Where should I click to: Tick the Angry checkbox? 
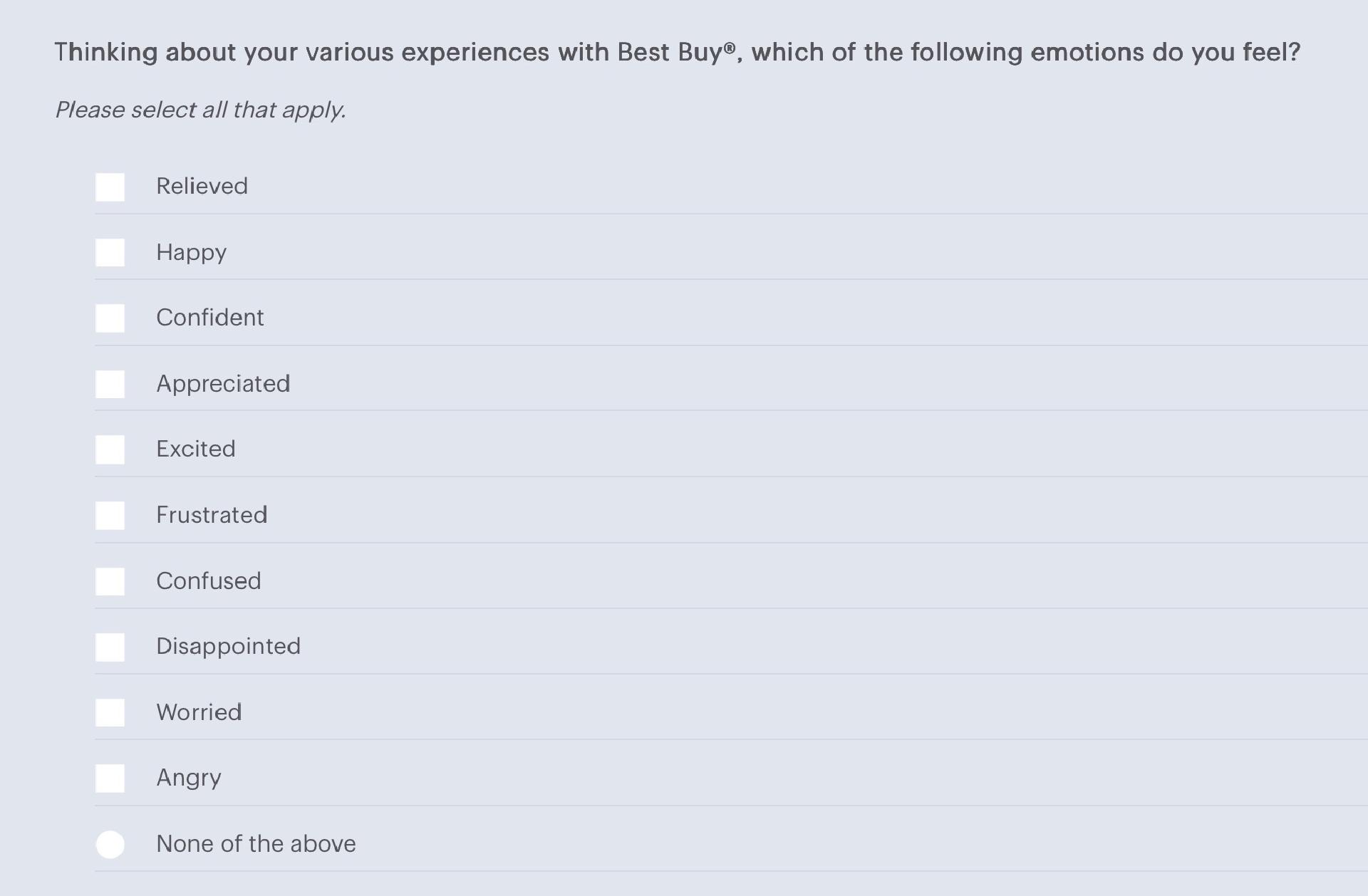(110, 778)
